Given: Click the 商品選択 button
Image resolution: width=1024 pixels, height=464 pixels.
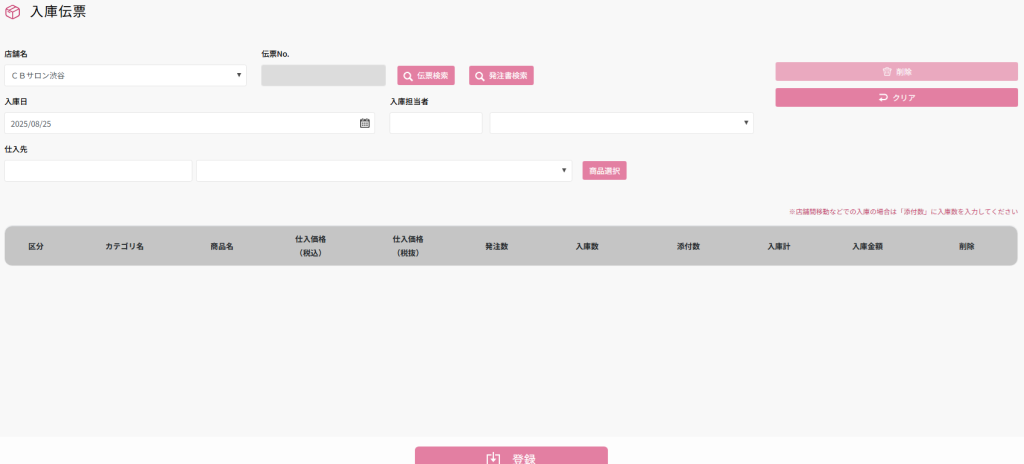Looking at the screenshot, I should [604, 171].
